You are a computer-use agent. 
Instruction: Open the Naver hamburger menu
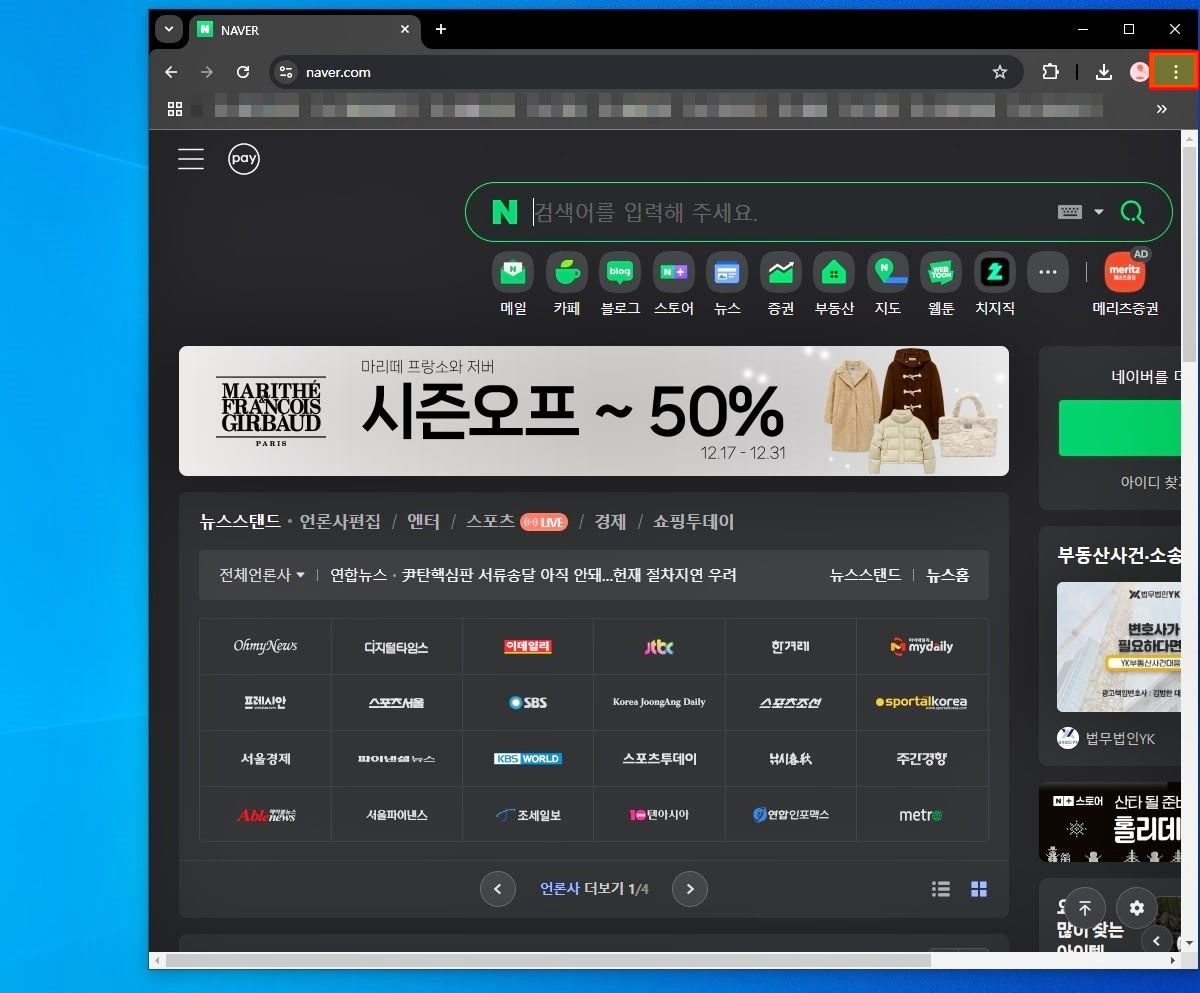pos(191,159)
